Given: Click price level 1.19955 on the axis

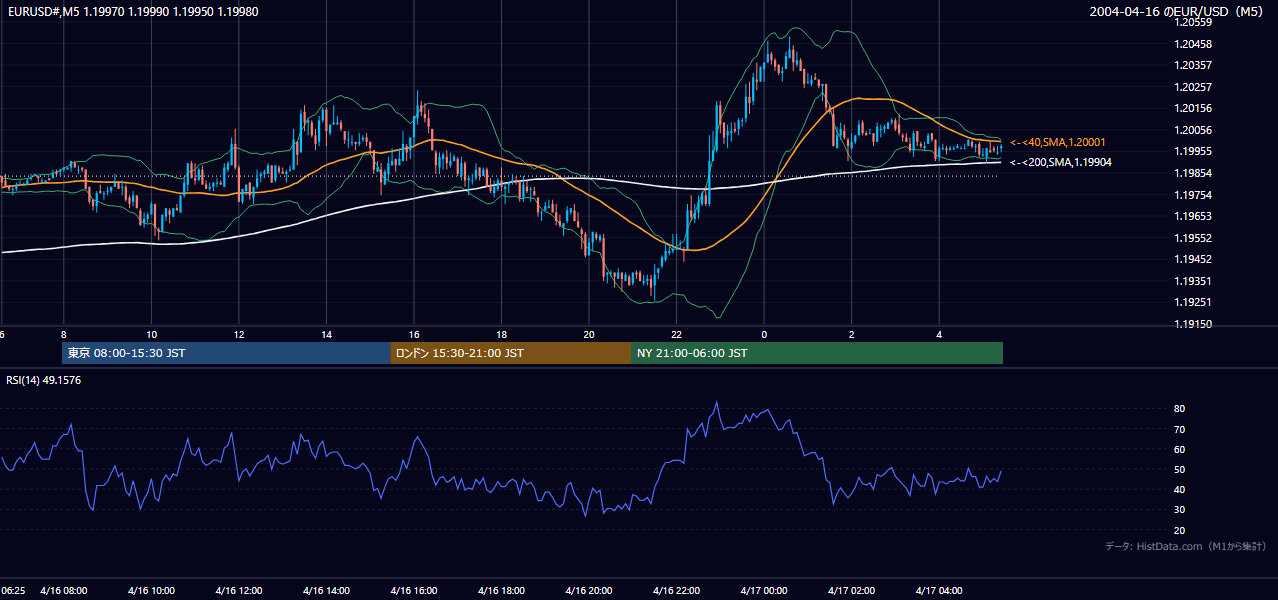Looking at the screenshot, I should click(1191, 151).
